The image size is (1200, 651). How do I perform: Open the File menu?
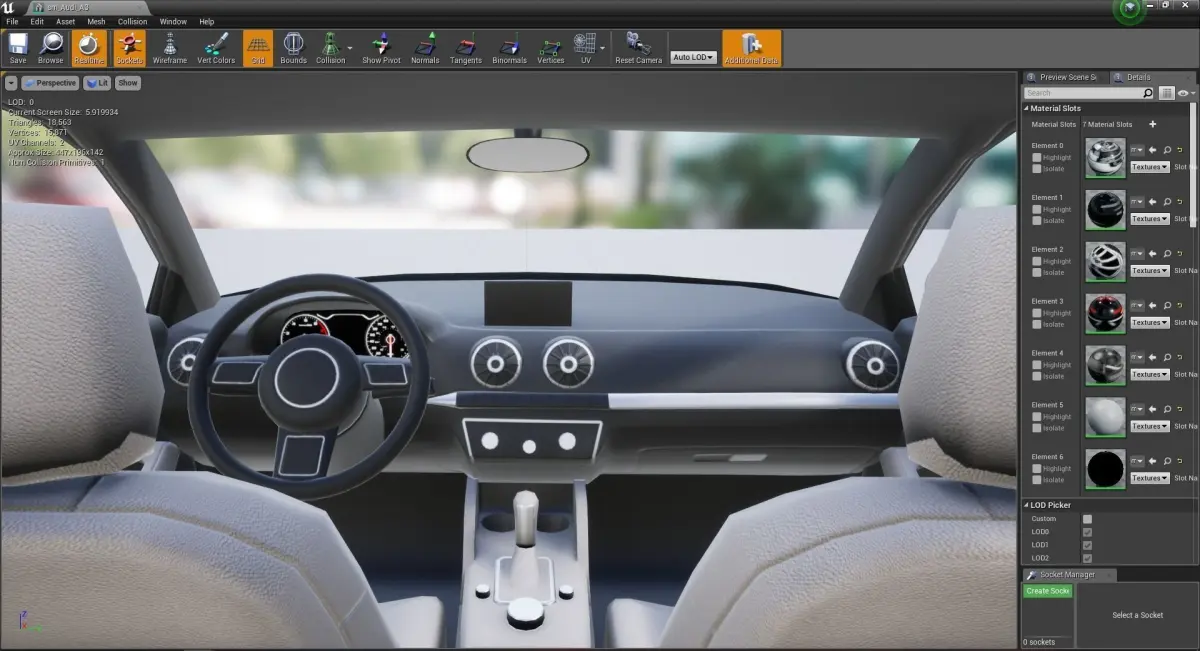click(10, 21)
